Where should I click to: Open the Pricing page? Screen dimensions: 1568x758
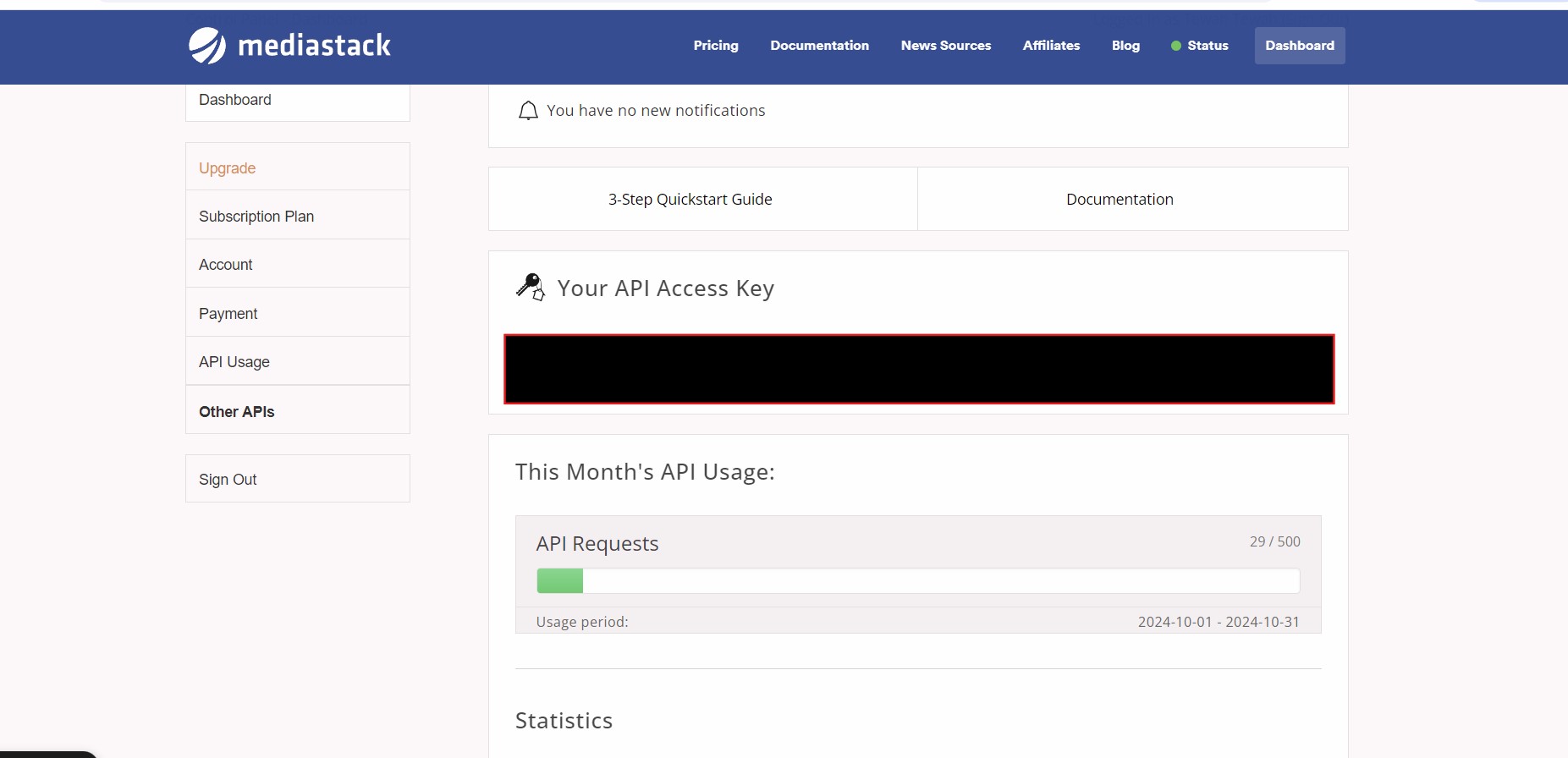[x=716, y=46]
